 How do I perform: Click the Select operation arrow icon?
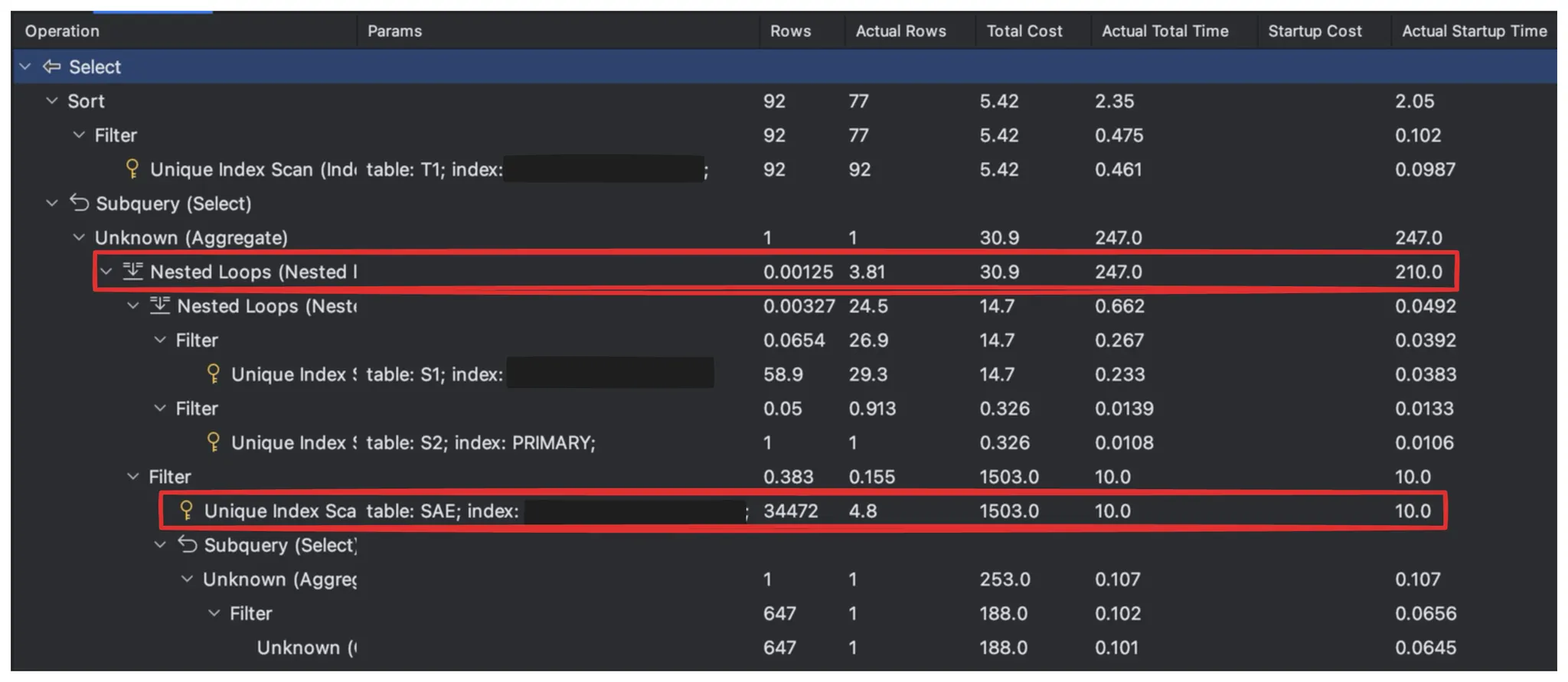pyautogui.click(x=51, y=67)
